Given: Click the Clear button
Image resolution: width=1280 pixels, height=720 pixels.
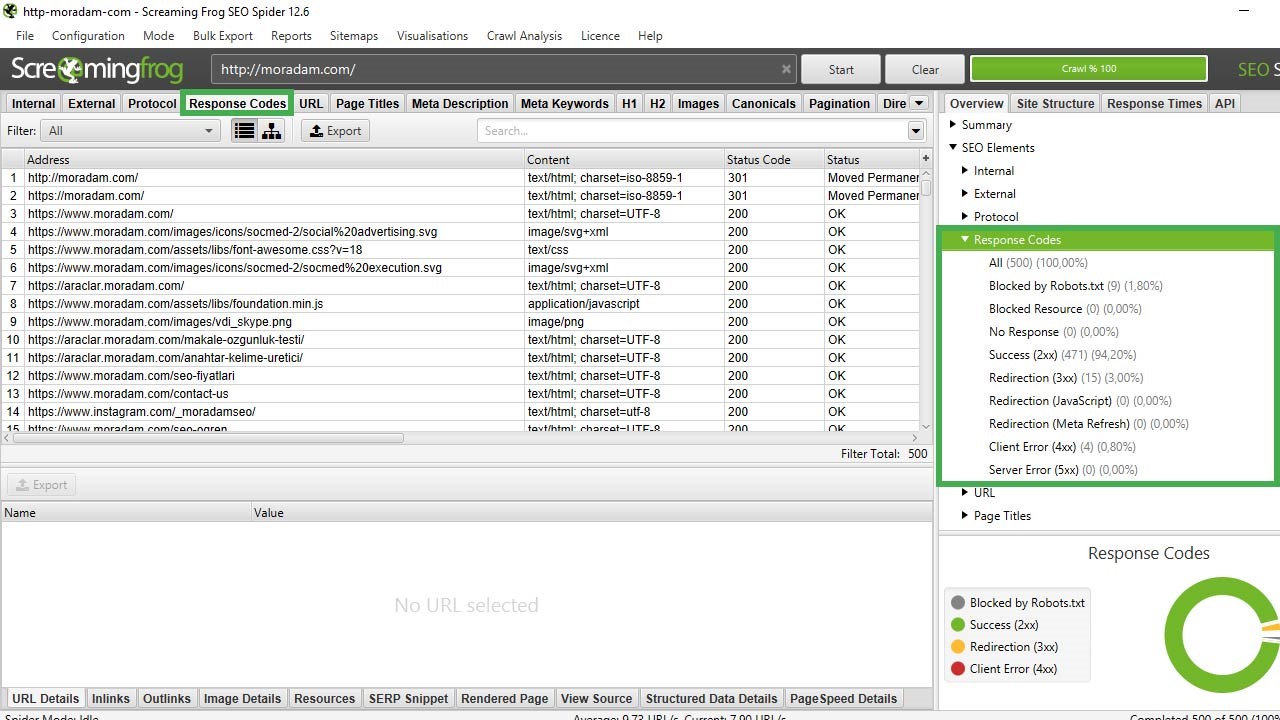Looking at the screenshot, I should click(925, 69).
